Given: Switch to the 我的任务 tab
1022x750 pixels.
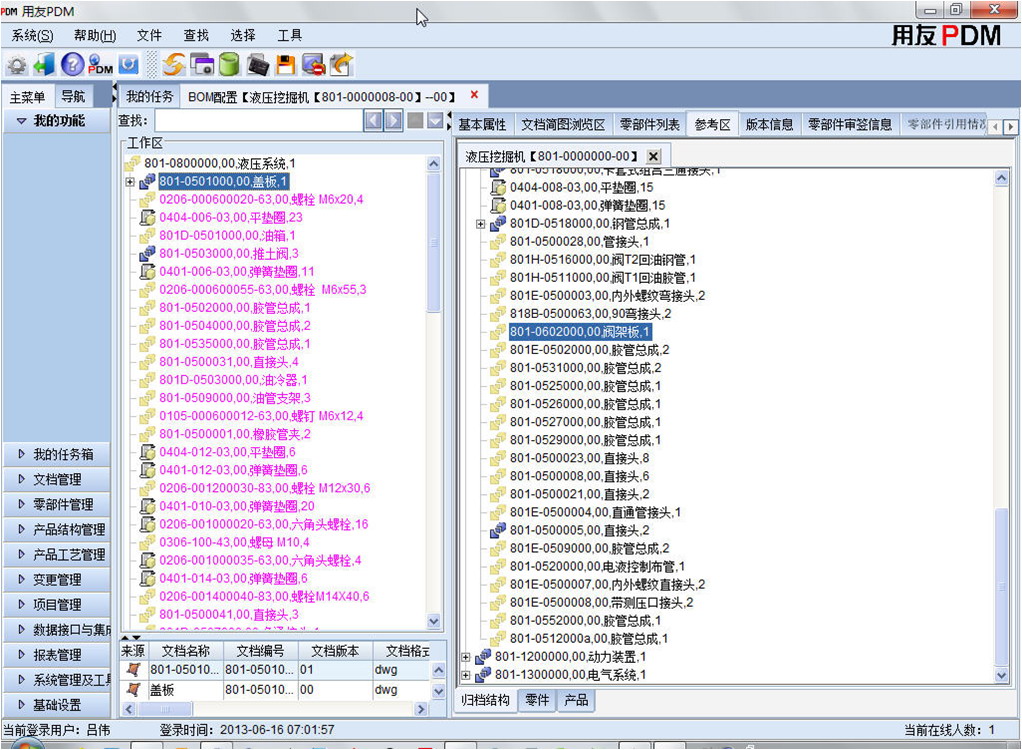Looking at the screenshot, I should (x=149, y=96).
